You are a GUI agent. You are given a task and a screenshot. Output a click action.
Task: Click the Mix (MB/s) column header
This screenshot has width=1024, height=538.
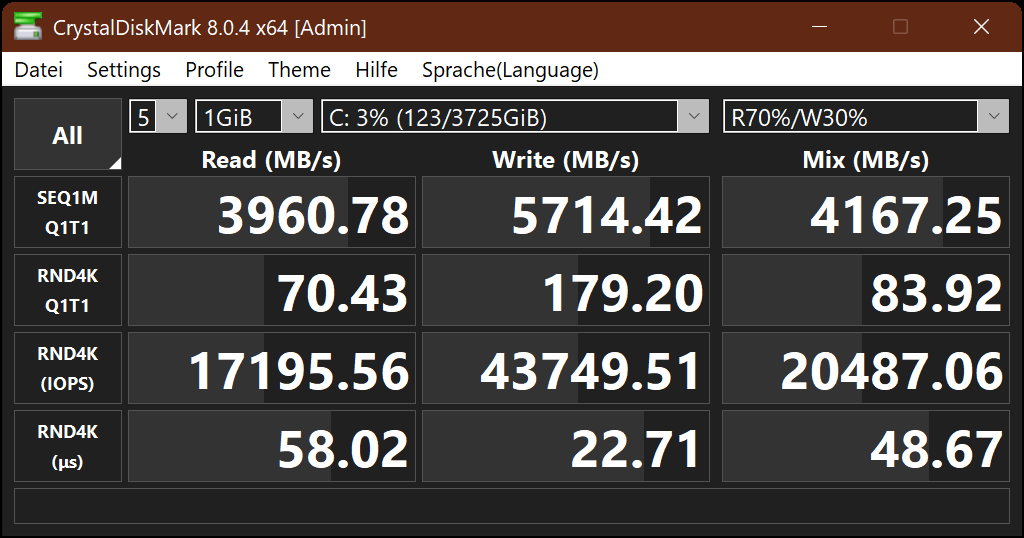pos(865,160)
